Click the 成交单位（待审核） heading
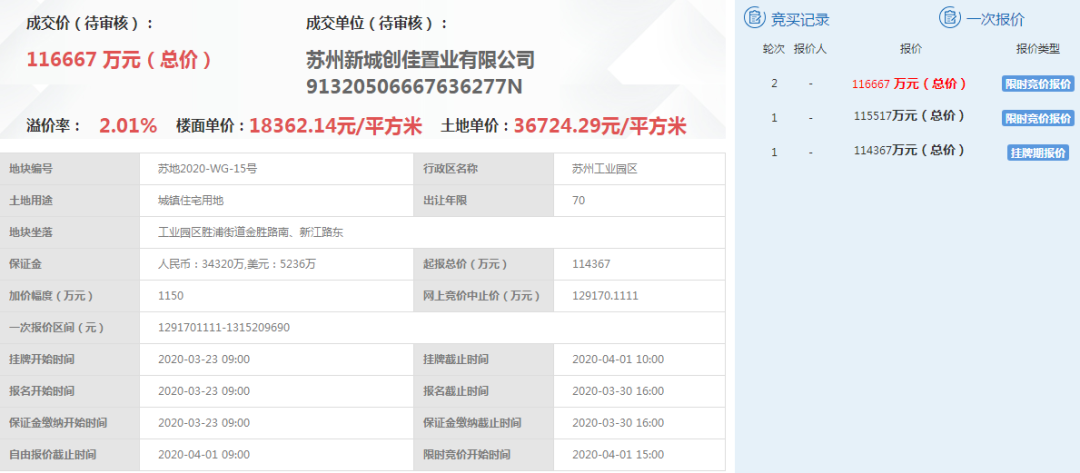Screen dimensions: 1080x473 tap(377, 23)
